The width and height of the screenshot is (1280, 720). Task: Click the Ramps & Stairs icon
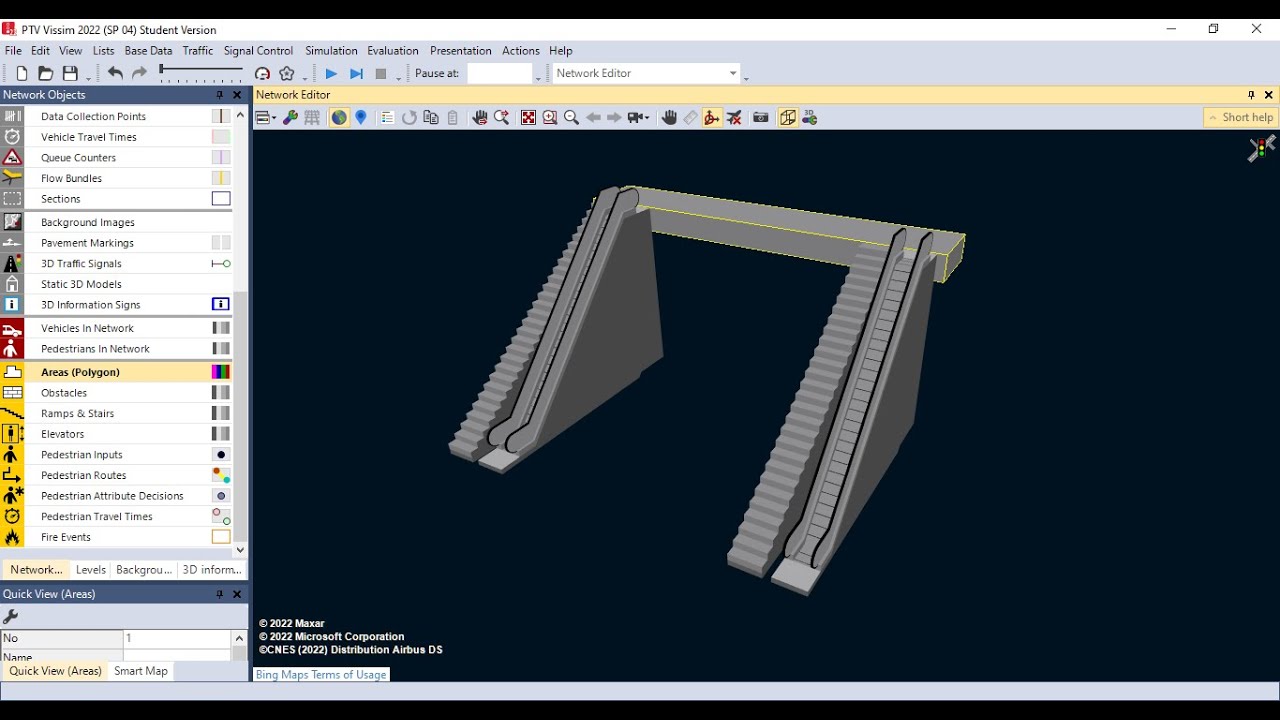12,413
